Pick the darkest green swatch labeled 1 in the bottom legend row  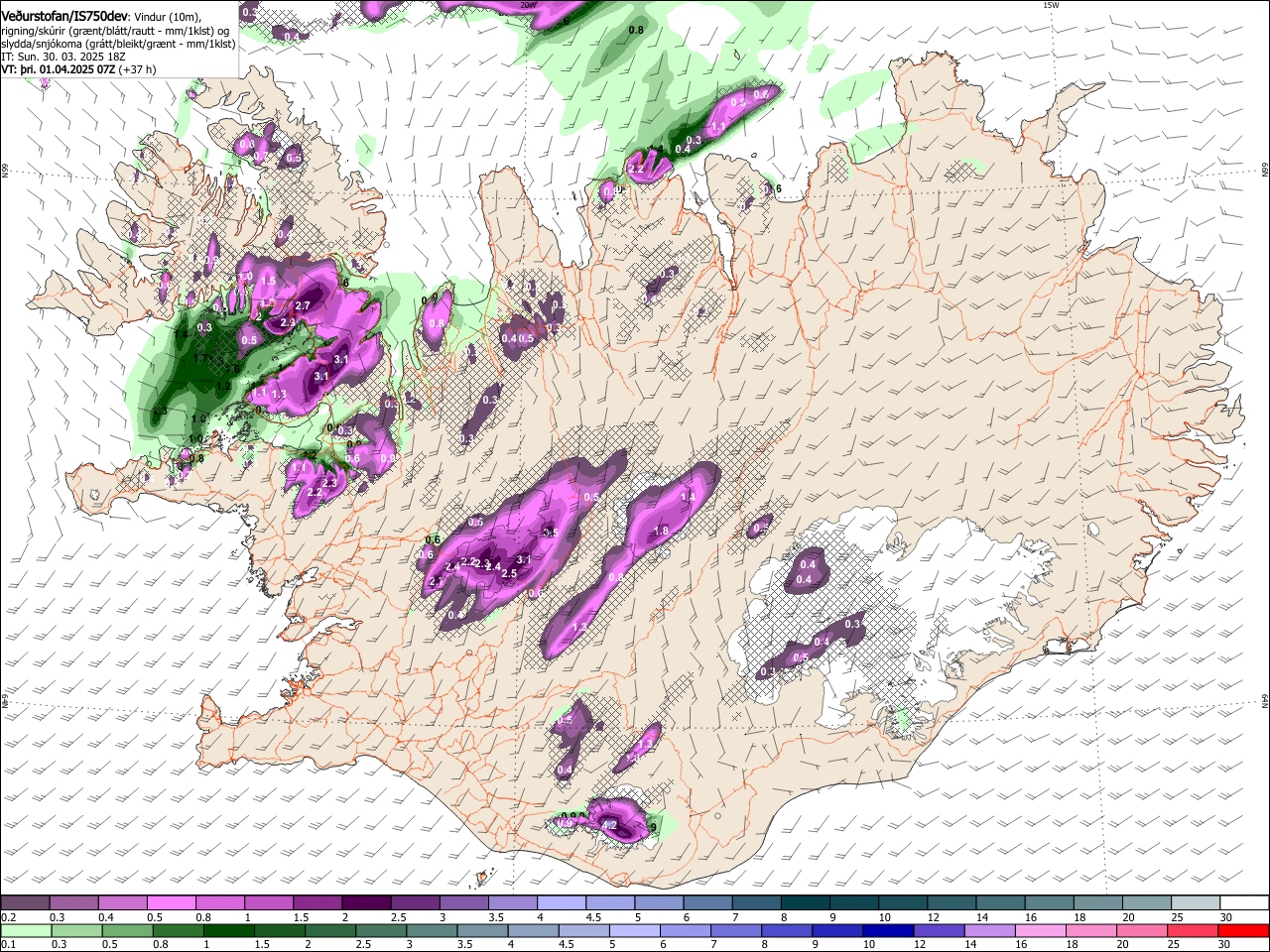228,930
